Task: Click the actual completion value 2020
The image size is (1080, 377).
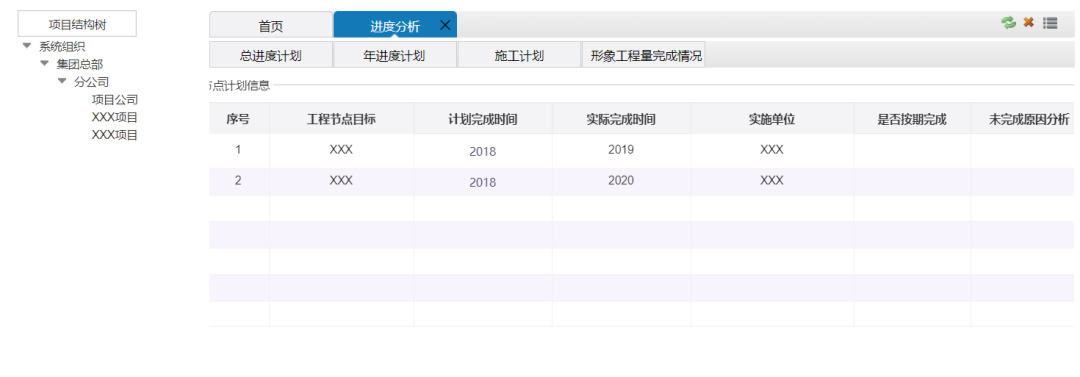Action: tap(621, 181)
